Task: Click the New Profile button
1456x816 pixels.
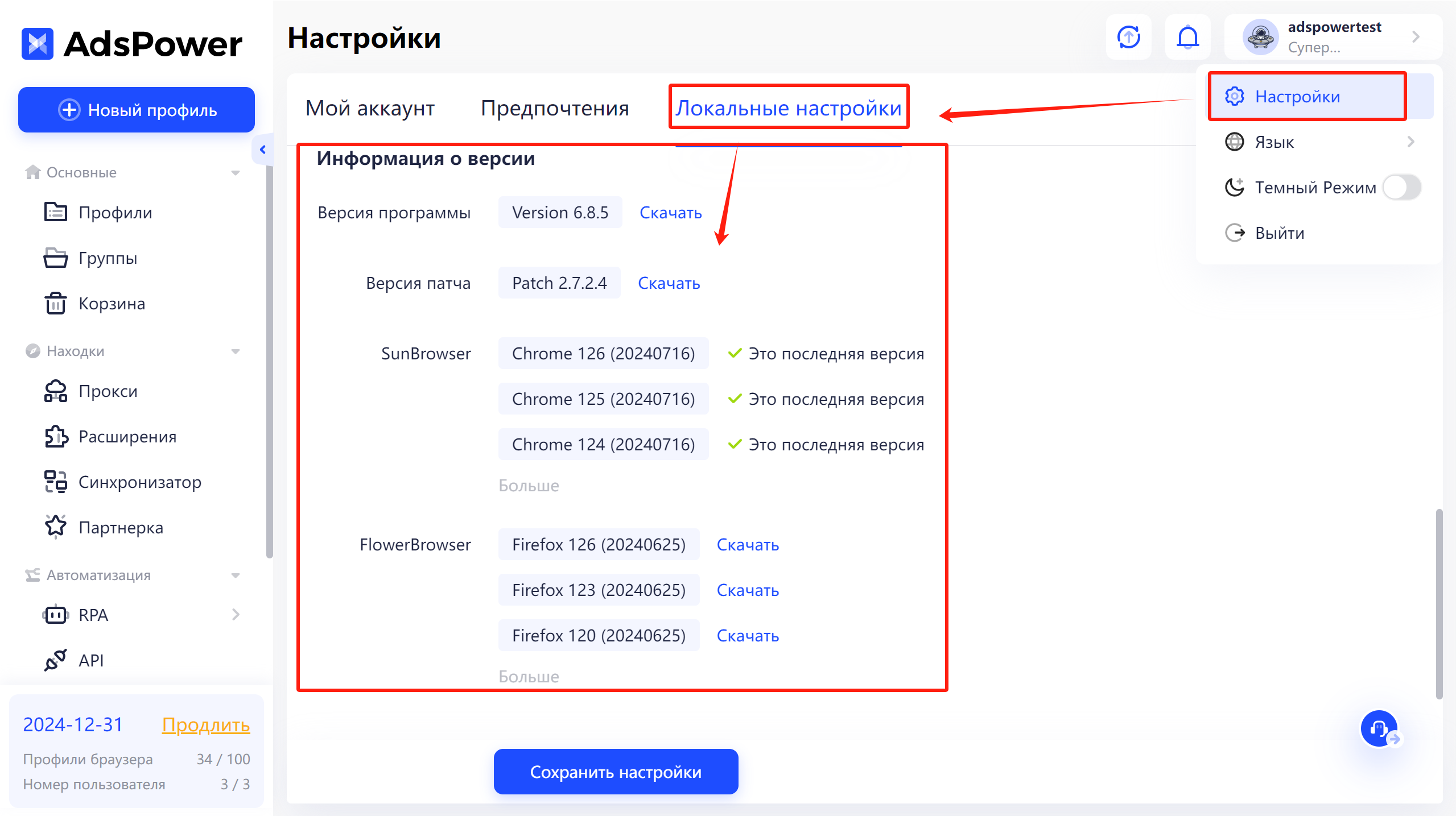Action: [x=137, y=110]
